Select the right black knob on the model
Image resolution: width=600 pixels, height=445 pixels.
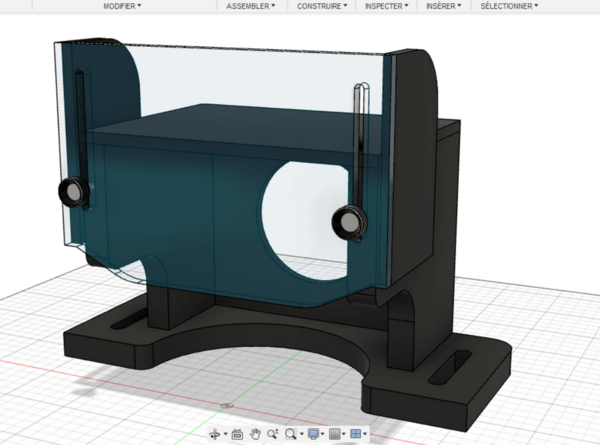(350, 219)
